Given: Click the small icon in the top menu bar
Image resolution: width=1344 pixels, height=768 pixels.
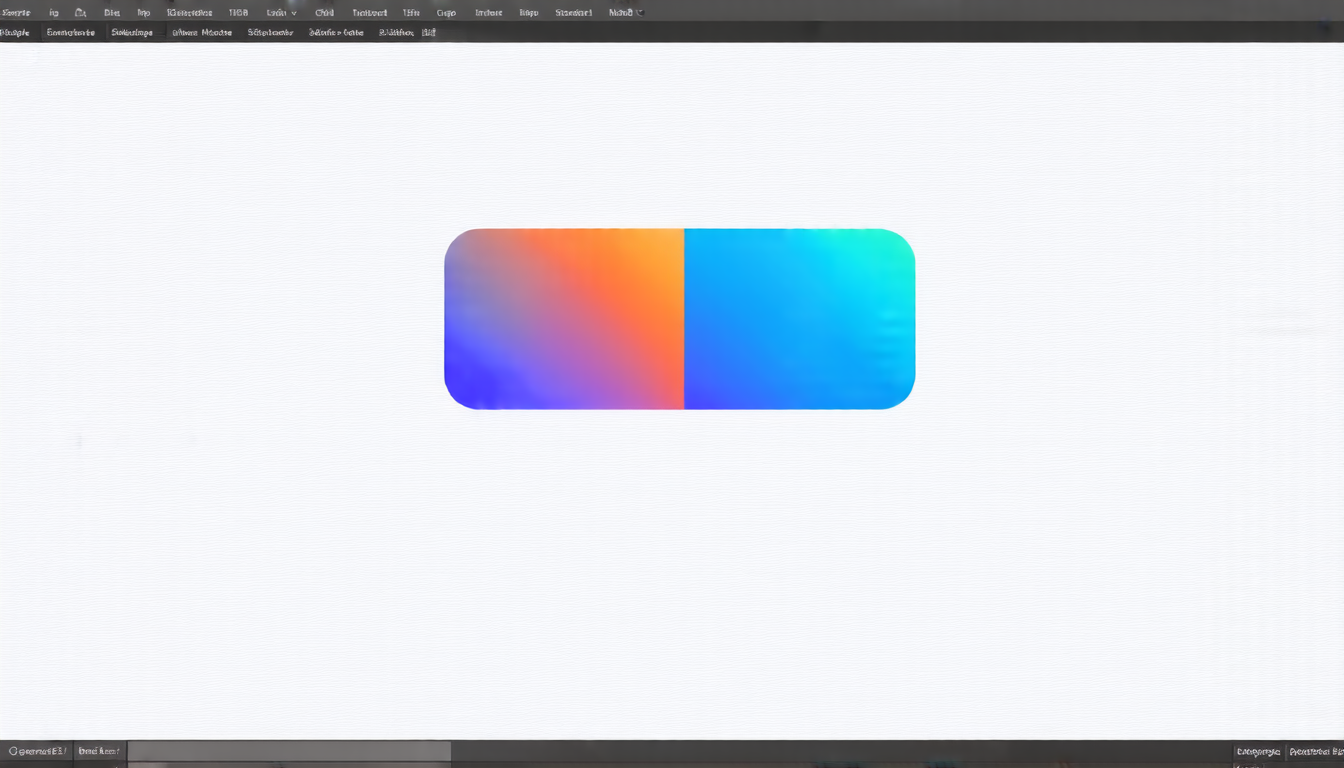Looking at the screenshot, I should point(80,13).
